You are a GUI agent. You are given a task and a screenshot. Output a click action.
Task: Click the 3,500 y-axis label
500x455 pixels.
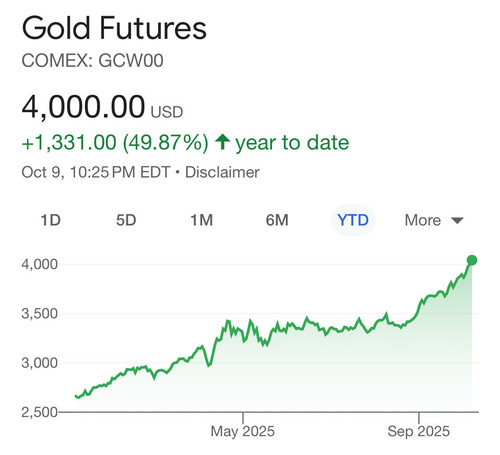pyautogui.click(x=39, y=314)
